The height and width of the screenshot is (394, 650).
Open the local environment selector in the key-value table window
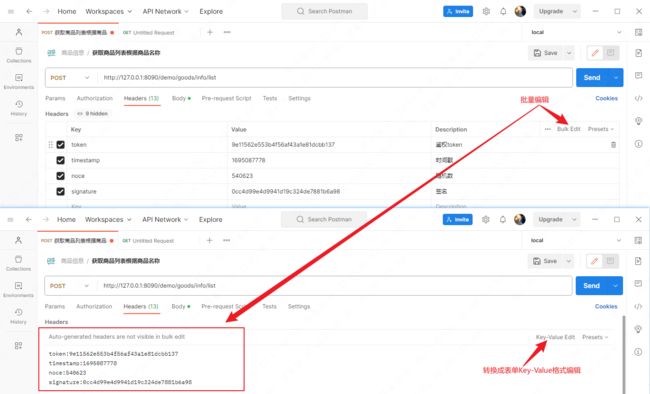[576, 32]
